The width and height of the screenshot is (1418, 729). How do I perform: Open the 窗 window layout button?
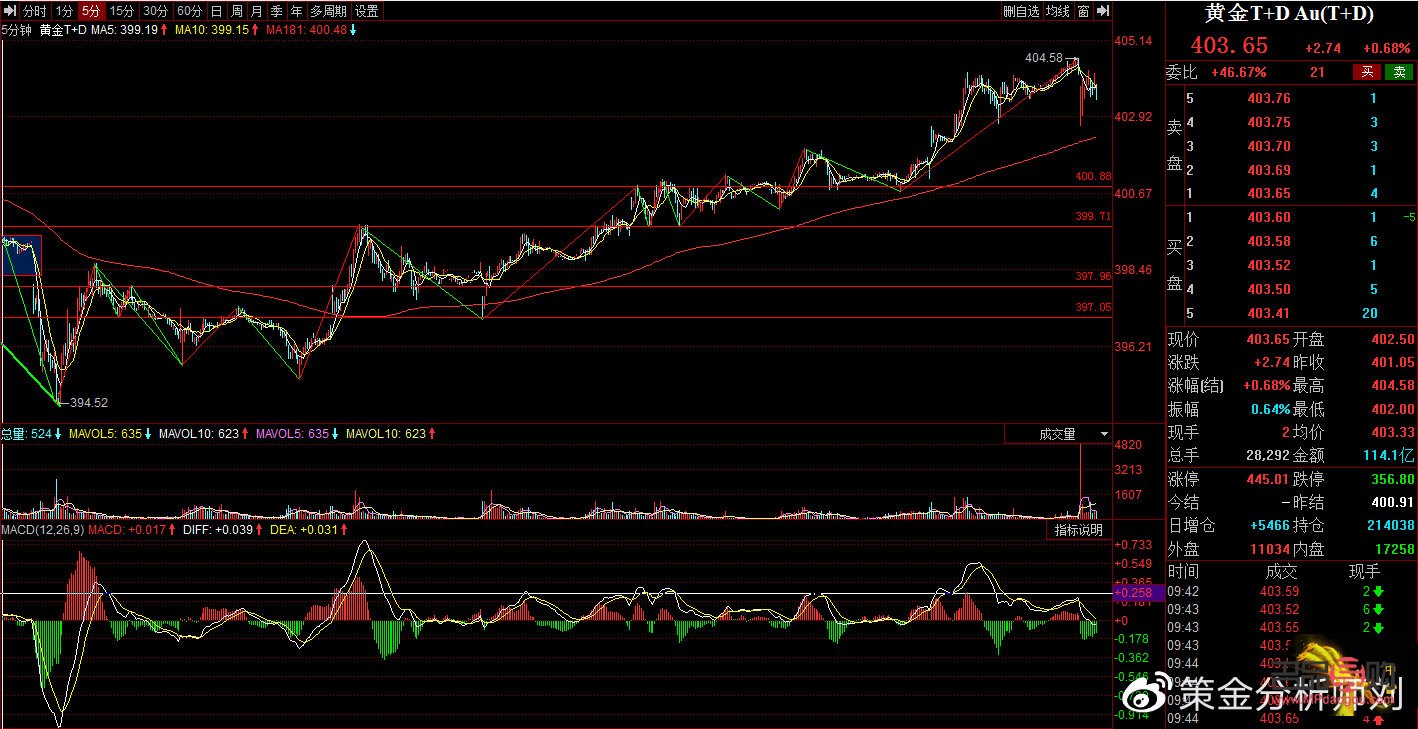click(1083, 11)
